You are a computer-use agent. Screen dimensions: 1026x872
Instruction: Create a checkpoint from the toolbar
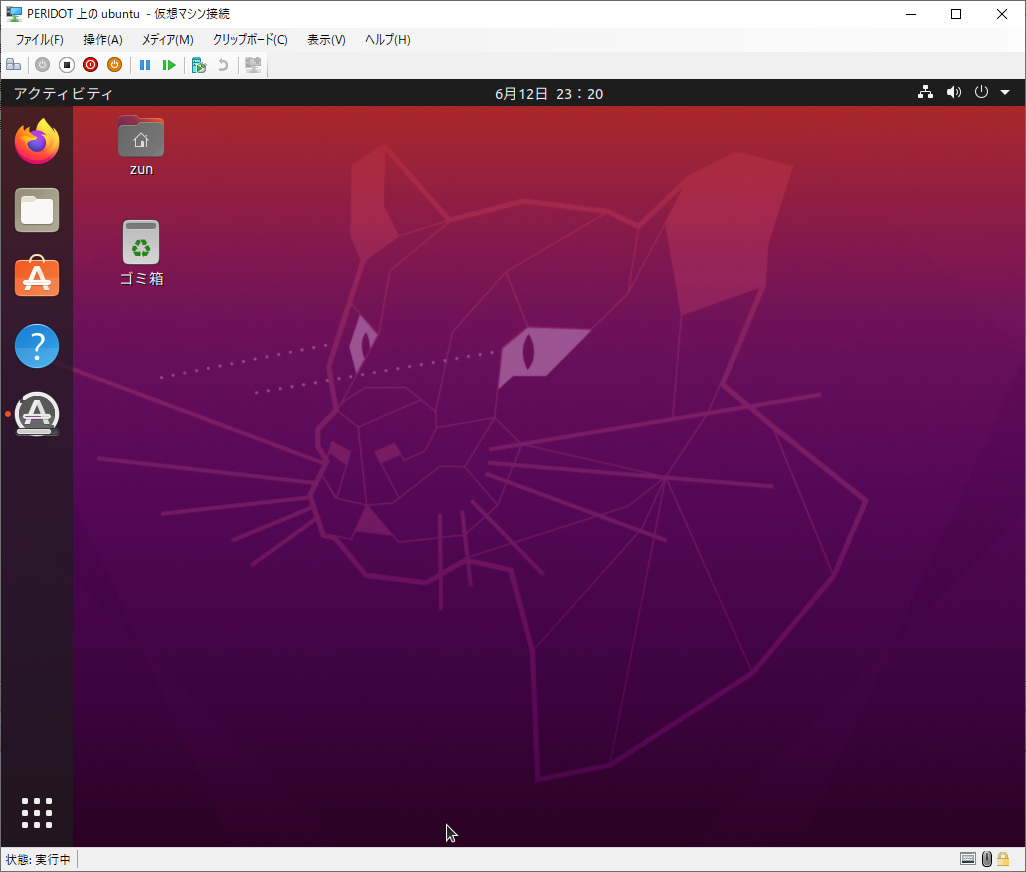click(199, 65)
